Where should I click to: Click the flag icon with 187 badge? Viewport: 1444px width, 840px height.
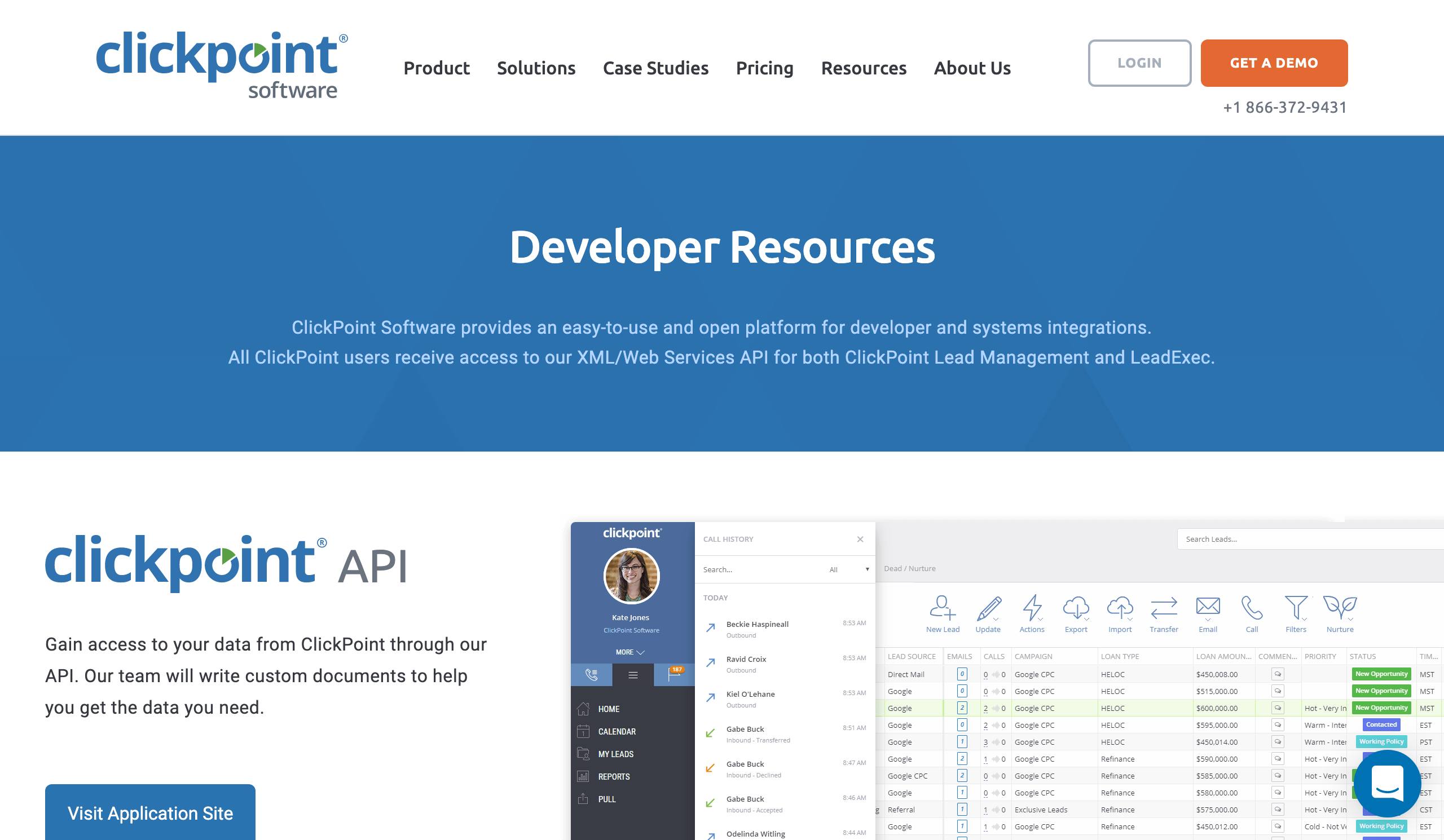click(675, 674)
